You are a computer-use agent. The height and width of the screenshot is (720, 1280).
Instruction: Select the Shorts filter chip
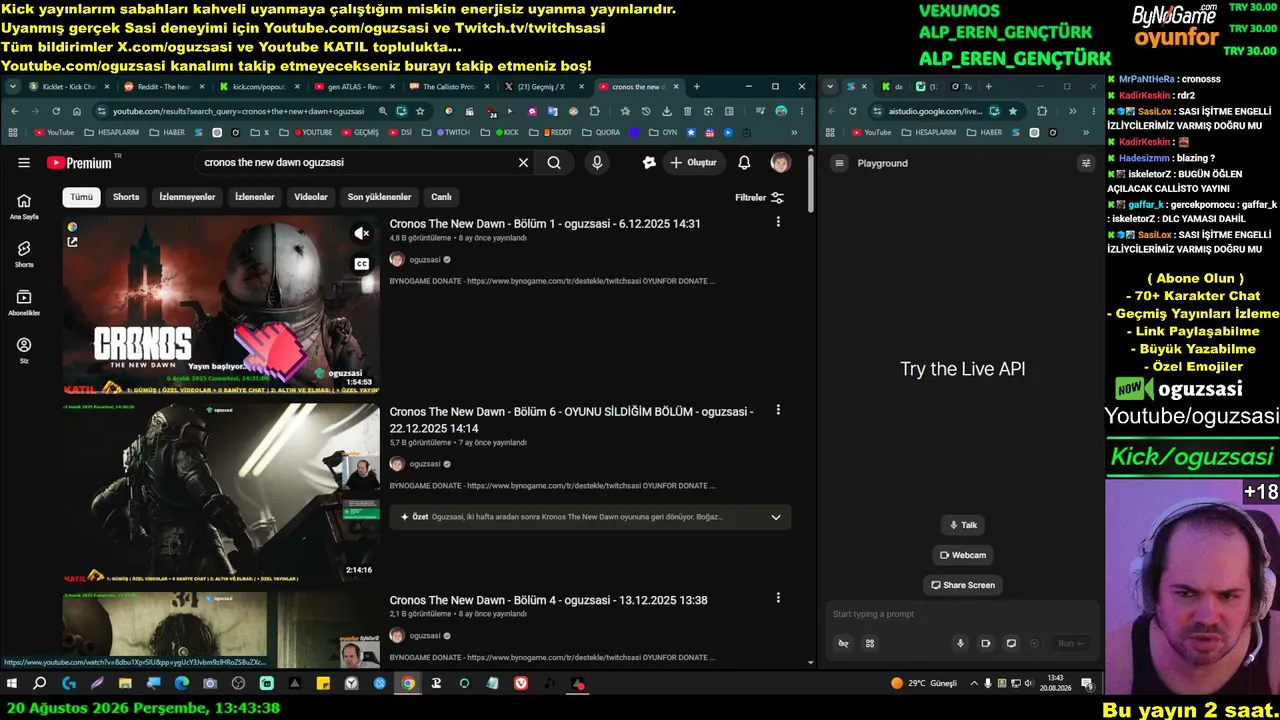126,197
